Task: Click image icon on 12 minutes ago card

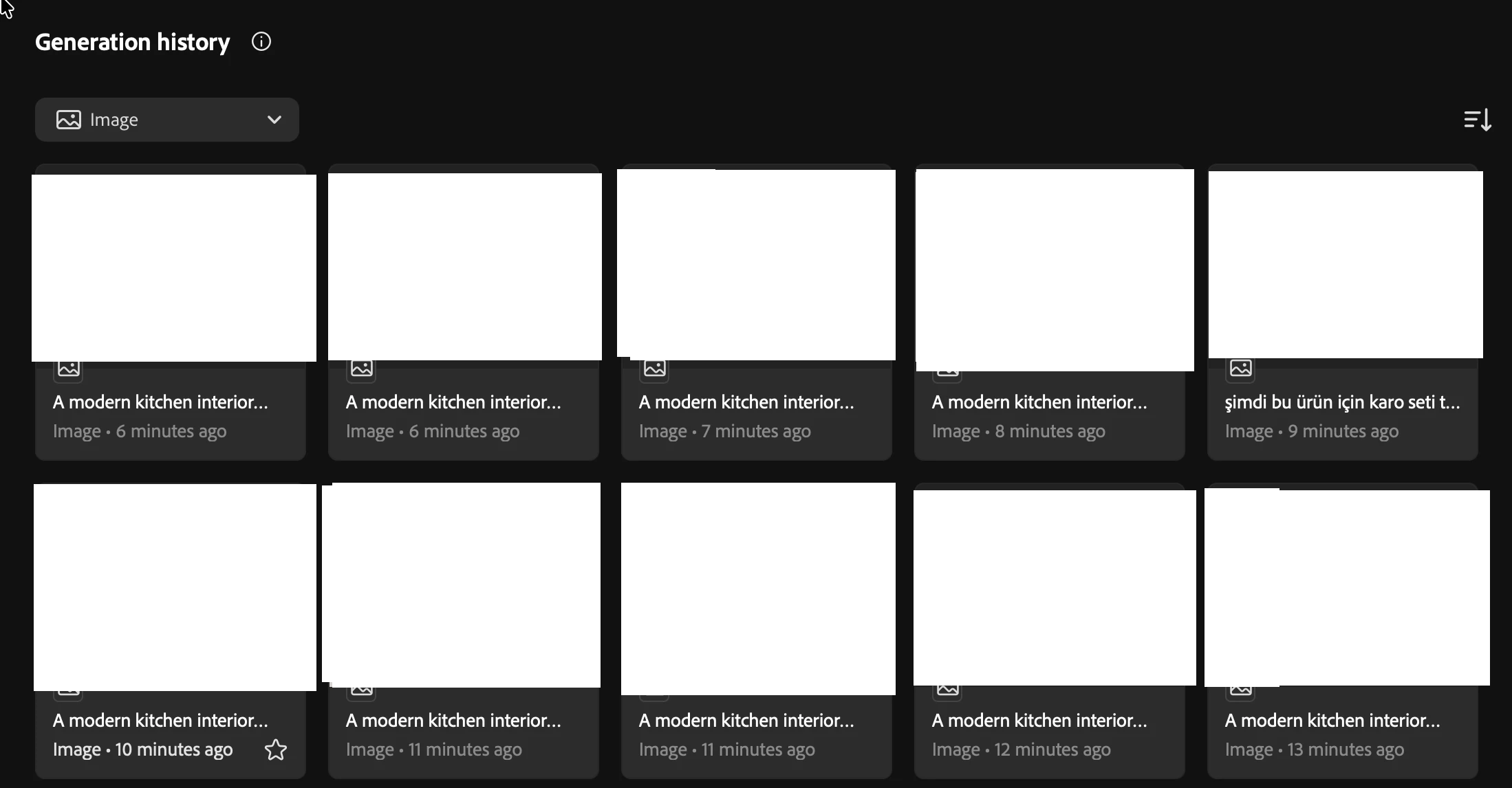Action: 948,690
